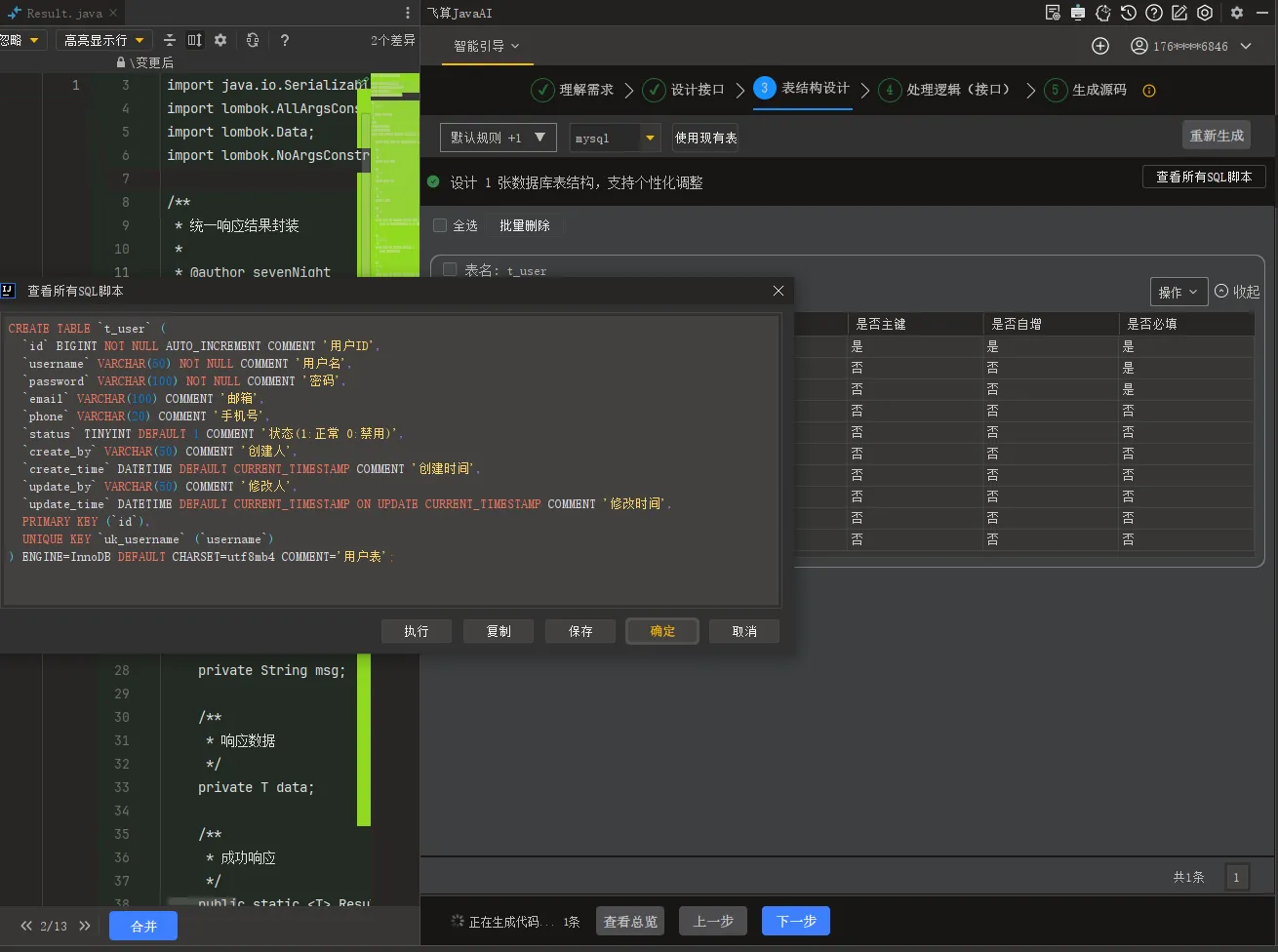Tick the 全选 checkbox
This screenshot has height=952, width=1278.
coord(440,225)
